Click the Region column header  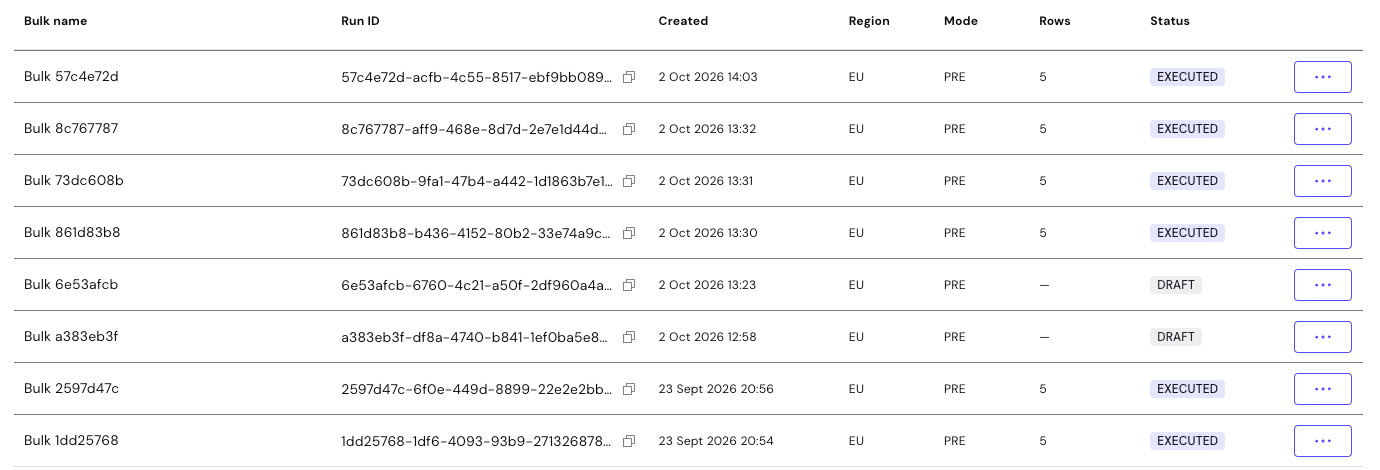click(869, 21)
